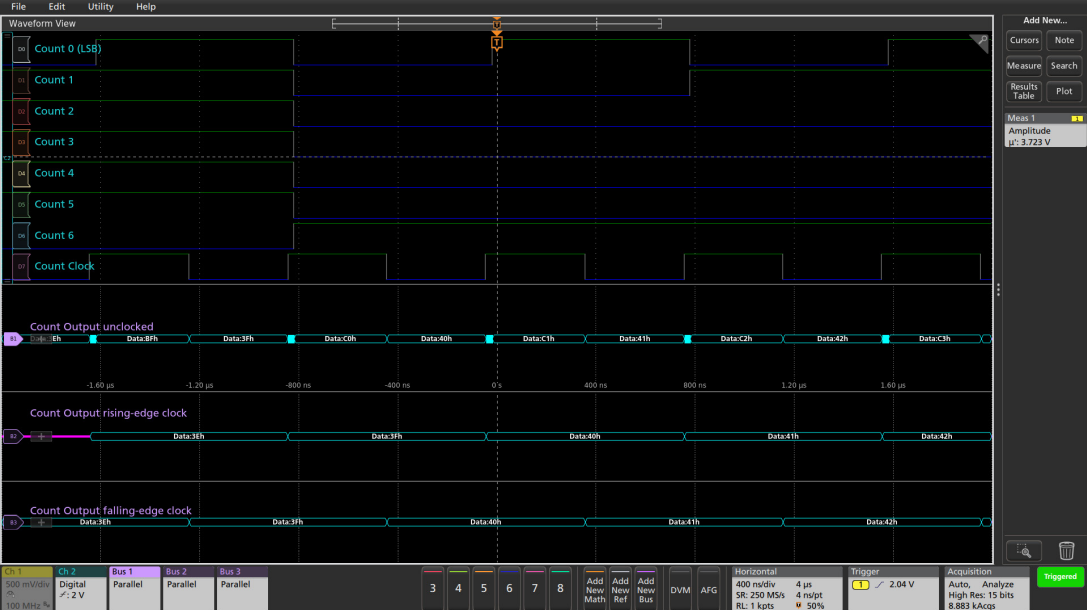1087x610 pixels.
Task: Select the D7 Count Clock channel handle
Action: pyautogui.click(x=21, y=266)
